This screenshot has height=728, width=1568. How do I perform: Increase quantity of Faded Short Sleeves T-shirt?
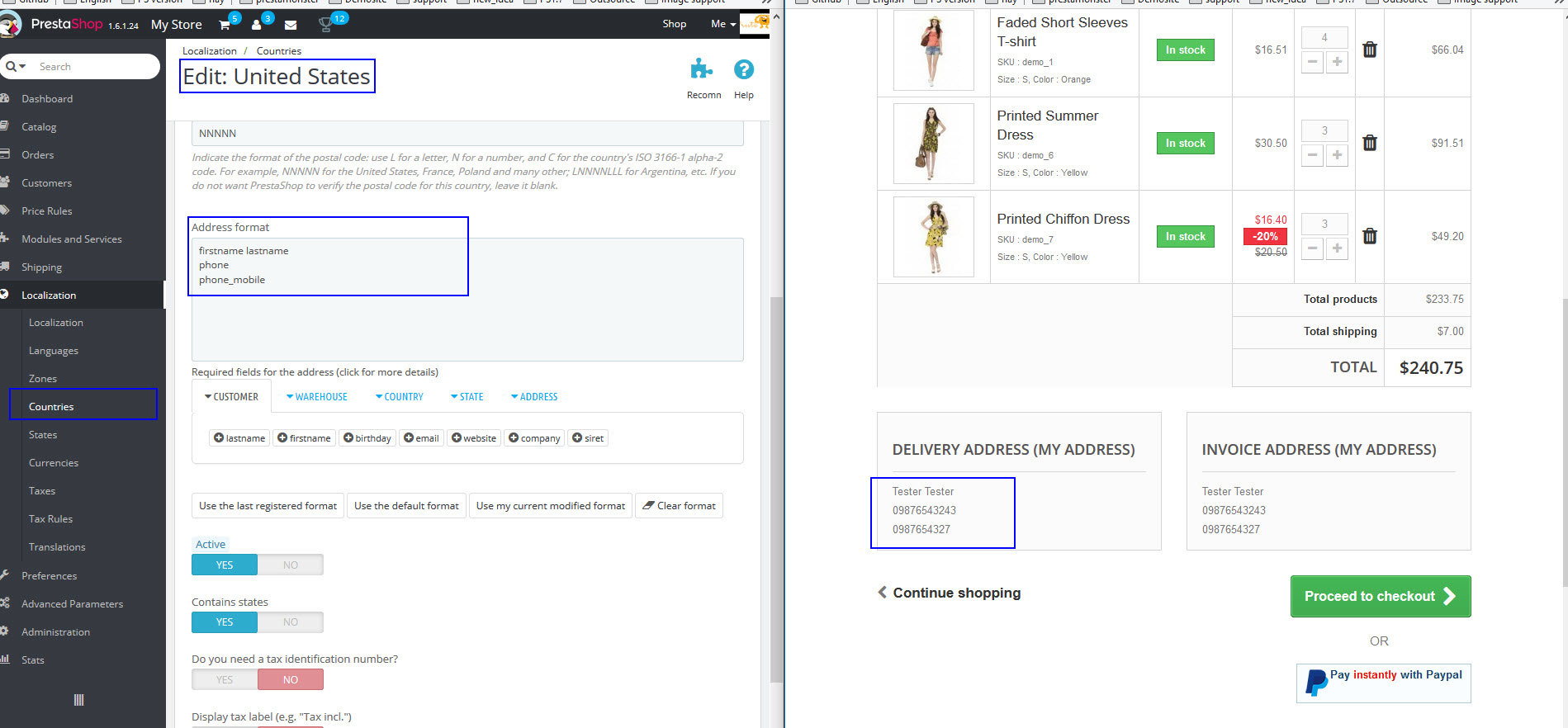tap(1337, 62)
